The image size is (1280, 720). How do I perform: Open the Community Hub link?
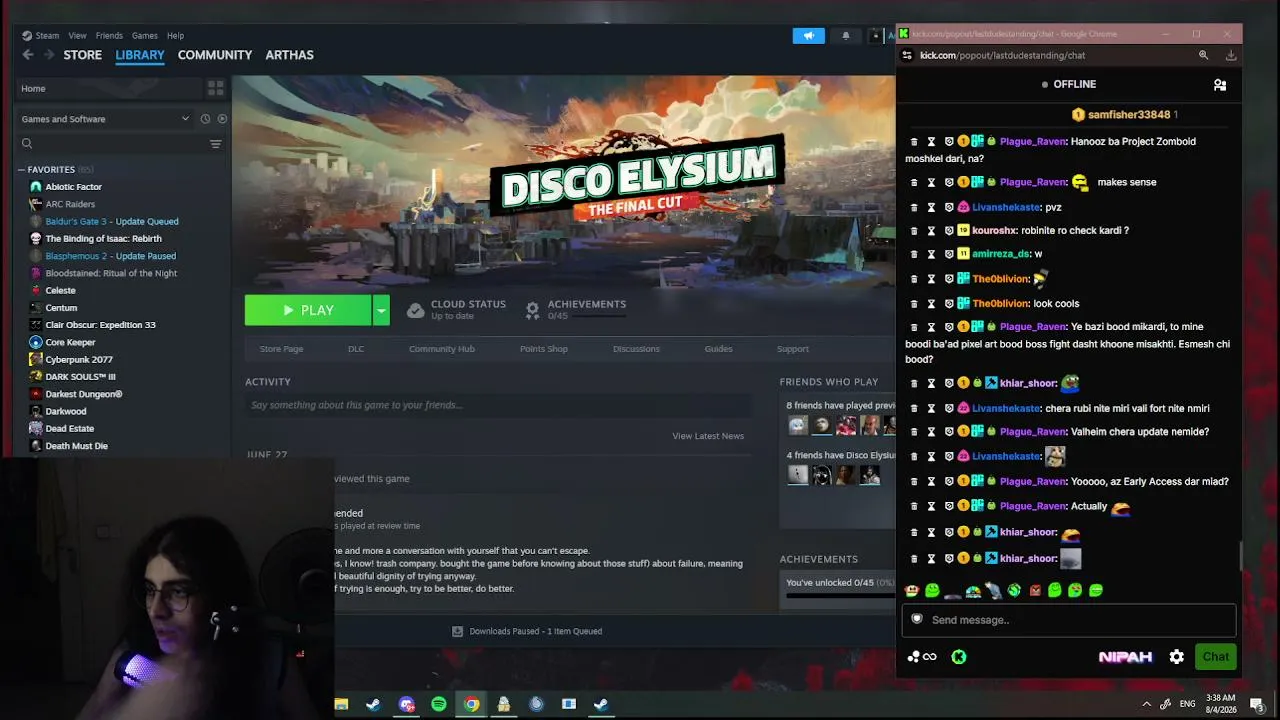coord(442,349)
